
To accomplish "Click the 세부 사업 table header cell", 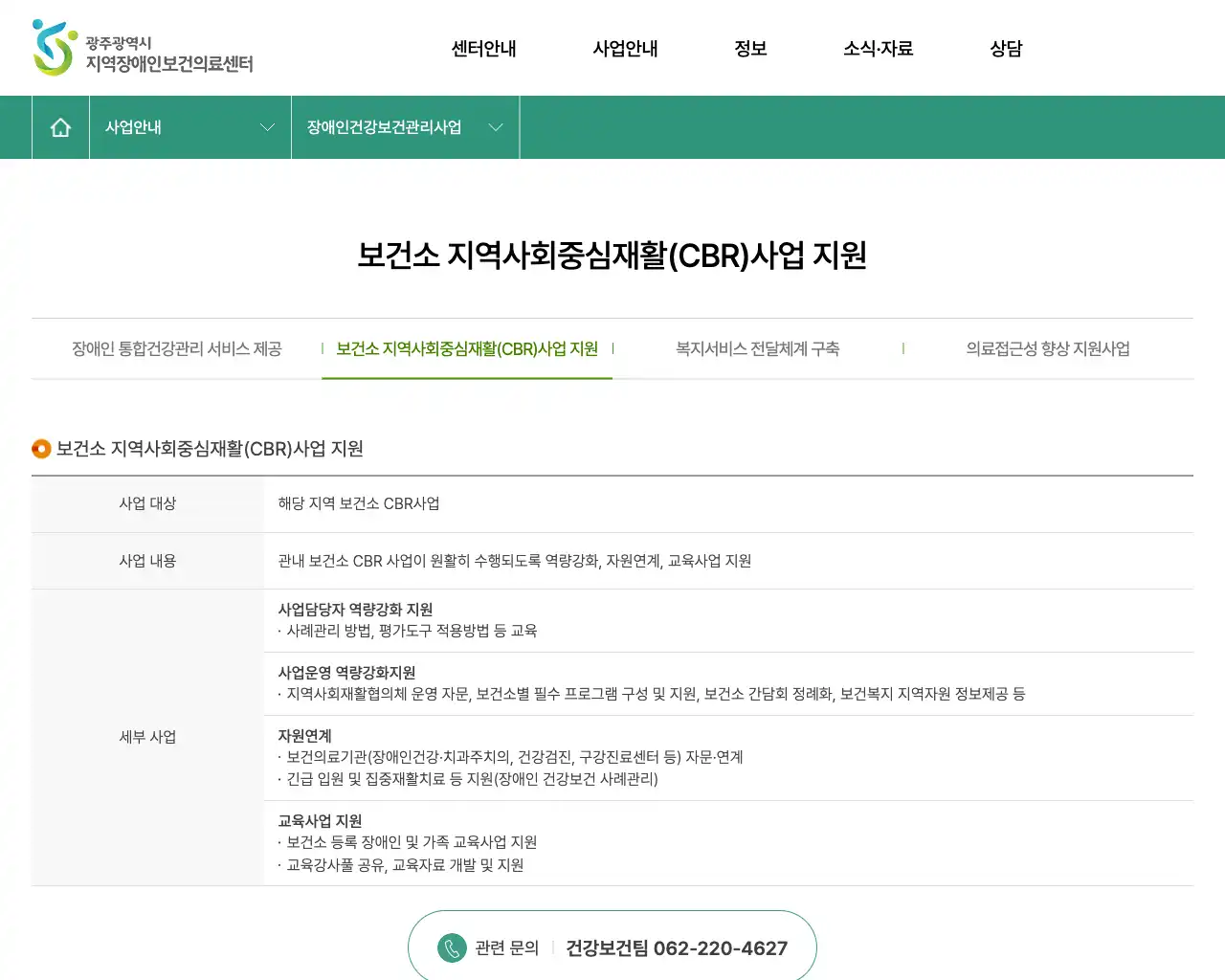I will pos(147,737).
